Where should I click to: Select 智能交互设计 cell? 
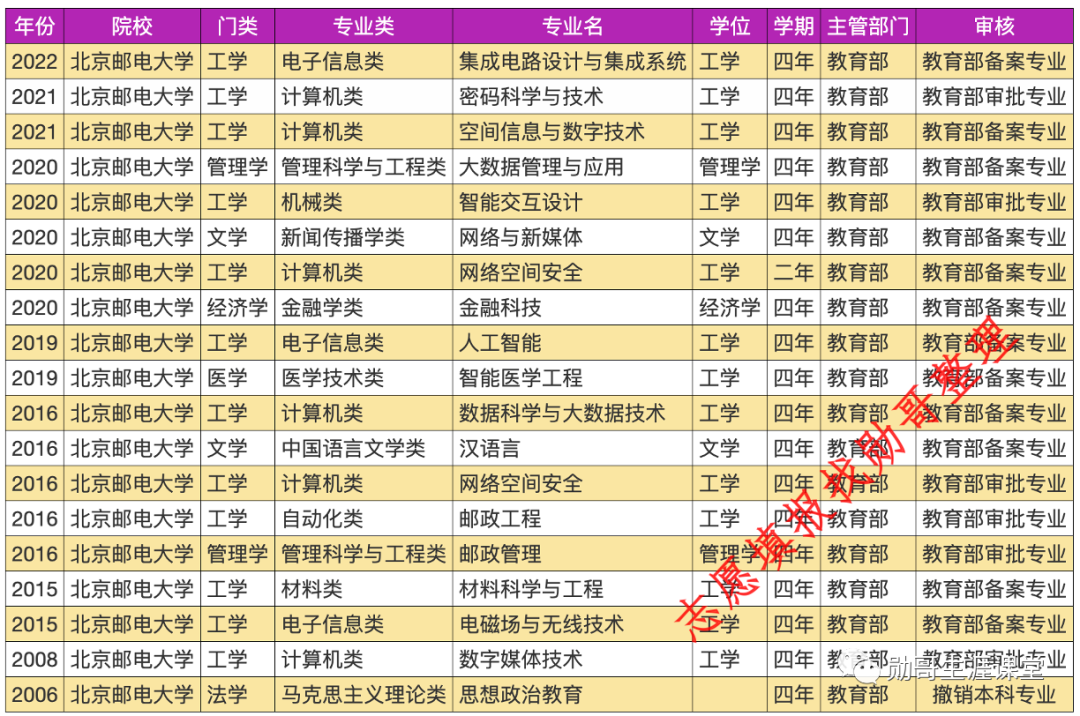(572, 202)
